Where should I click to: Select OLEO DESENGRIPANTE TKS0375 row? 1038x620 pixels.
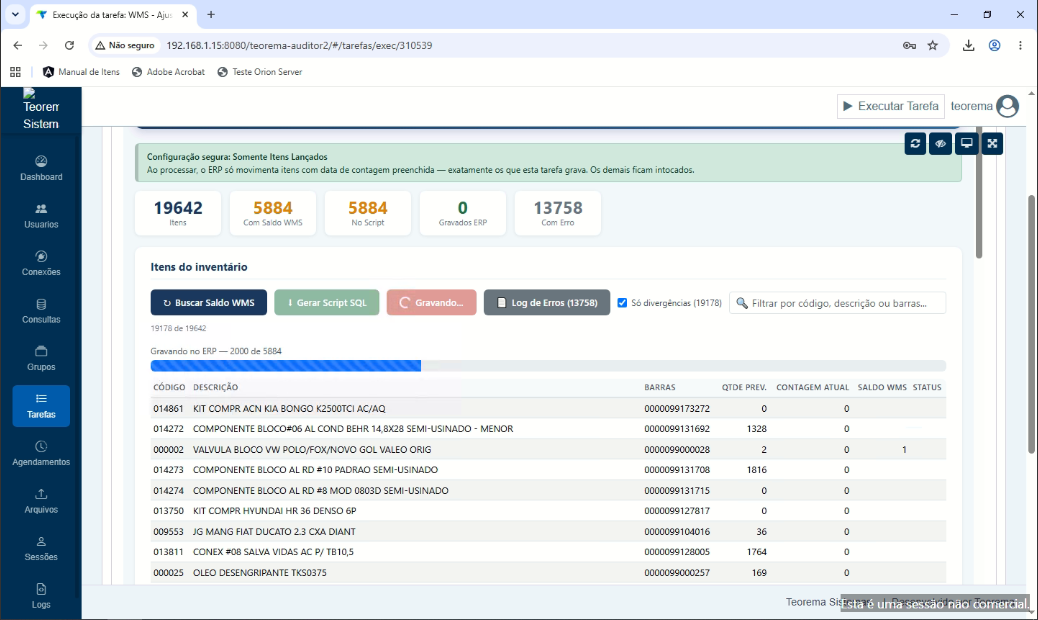pyautogui.click(x=548, y=572)
